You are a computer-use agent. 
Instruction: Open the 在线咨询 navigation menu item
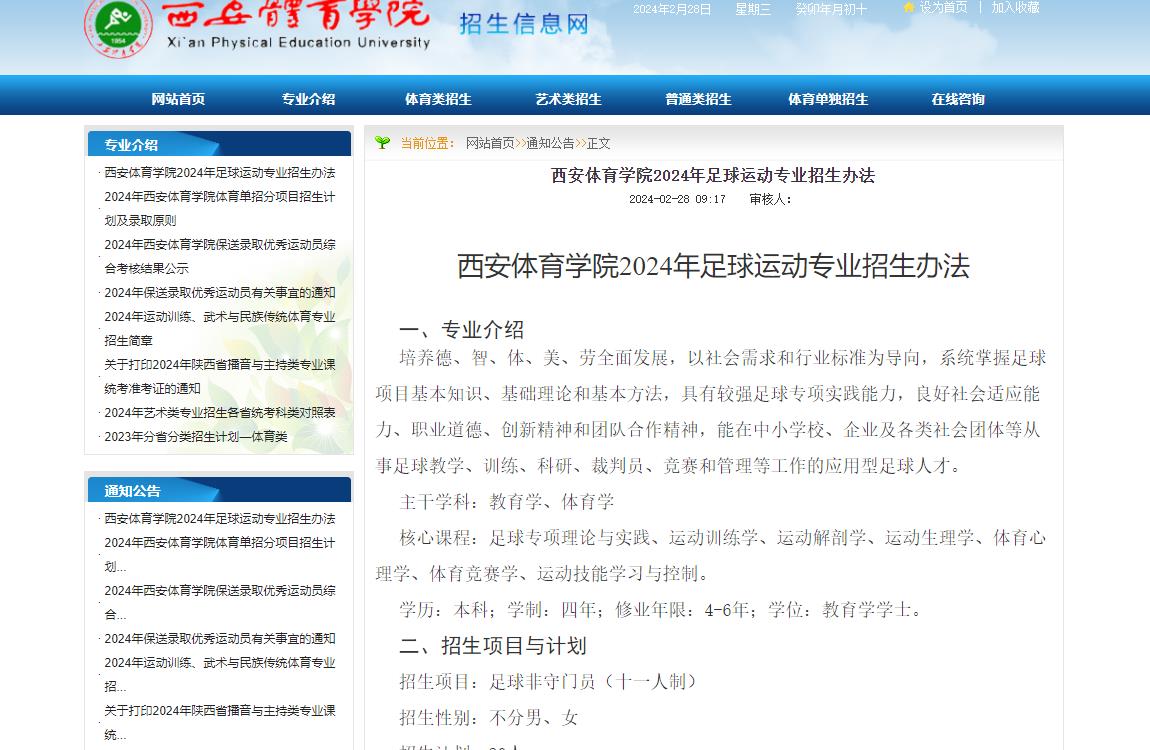(x=958, y=99)
